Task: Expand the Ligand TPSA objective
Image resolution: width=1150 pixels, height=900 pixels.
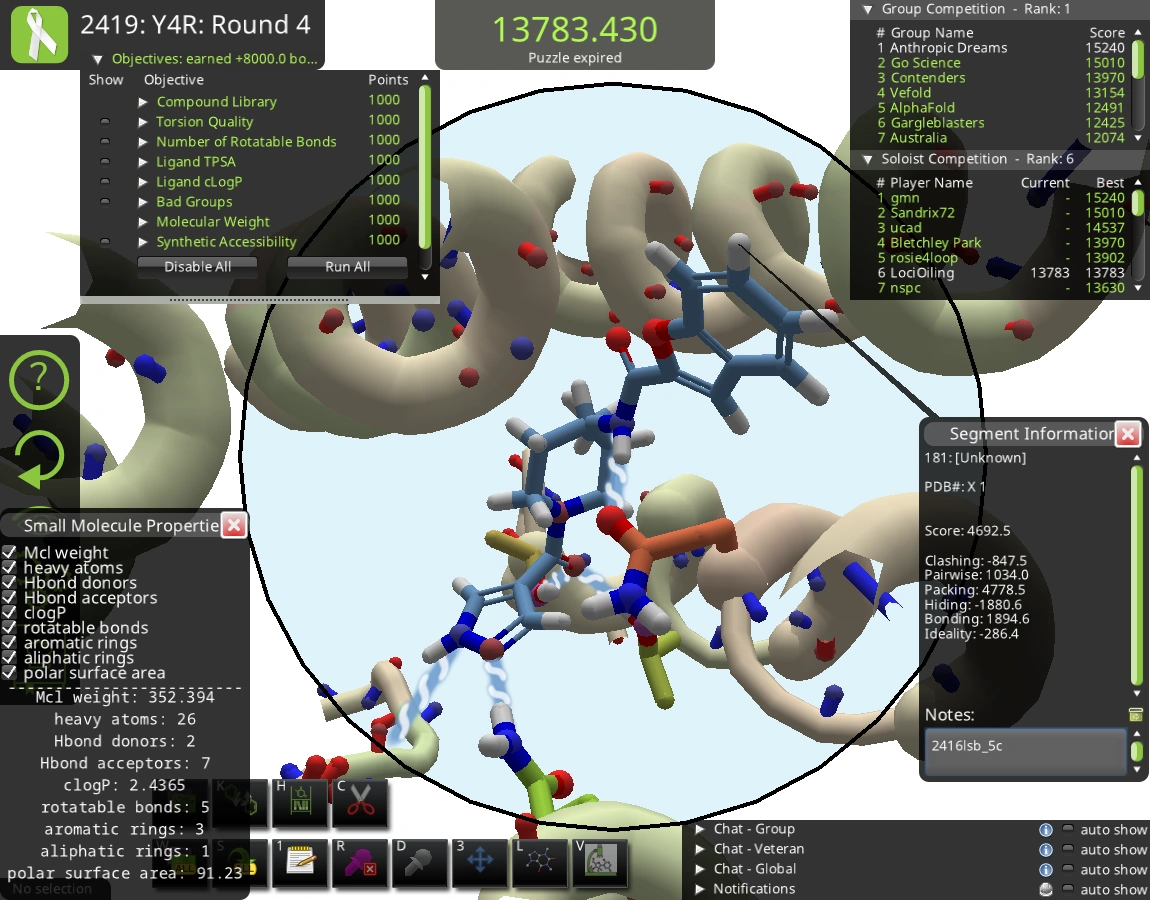Action: [143, 160]
